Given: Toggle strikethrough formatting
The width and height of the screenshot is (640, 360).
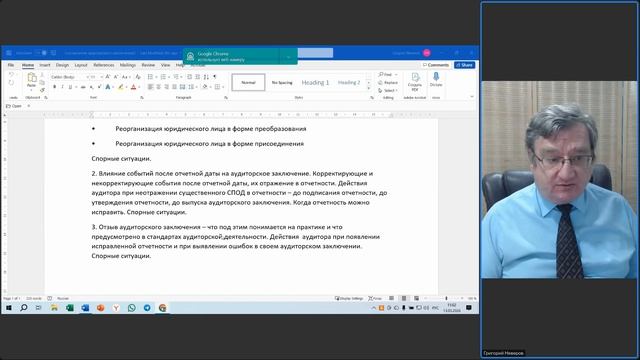Looking at the screenshot, I should pos(83,87).
